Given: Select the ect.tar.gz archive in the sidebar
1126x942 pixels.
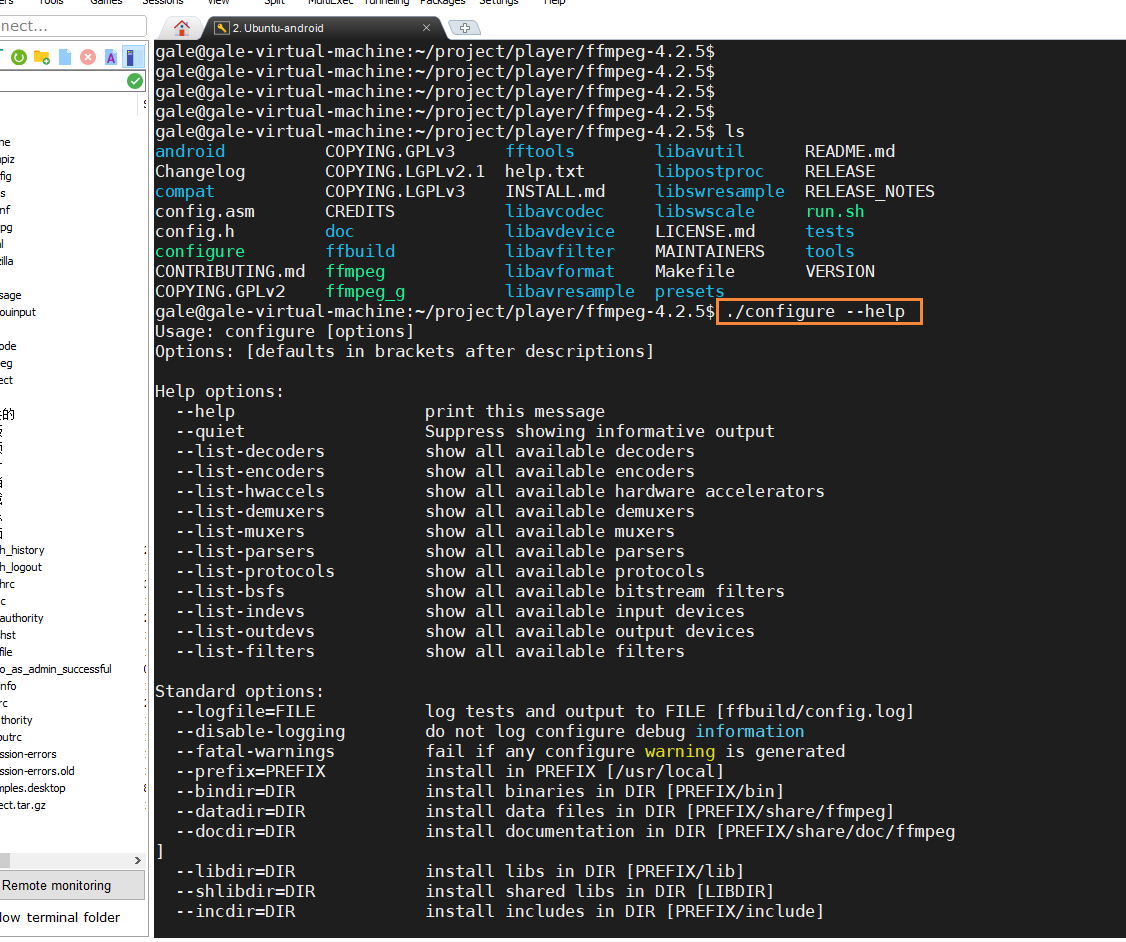Looking at the screenshot, I should [23, 806].
